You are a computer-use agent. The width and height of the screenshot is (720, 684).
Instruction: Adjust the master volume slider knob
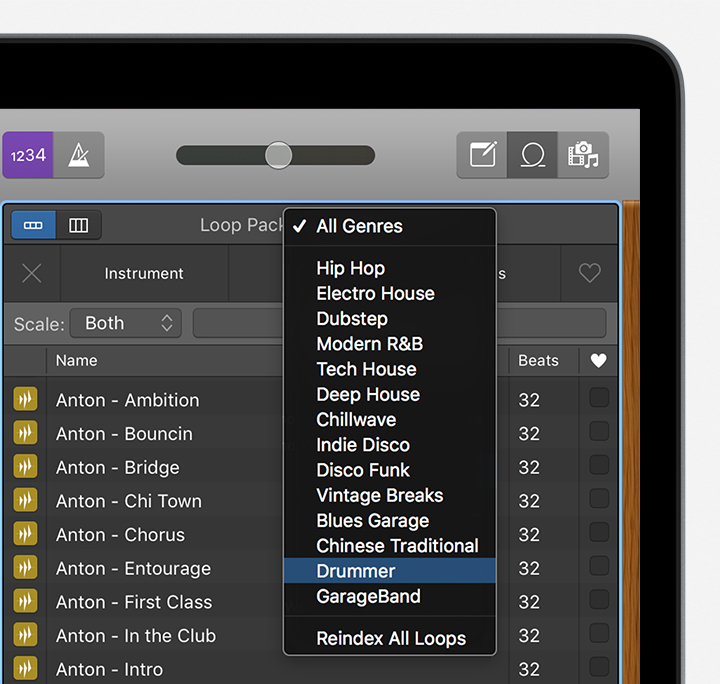click(278, 155)
